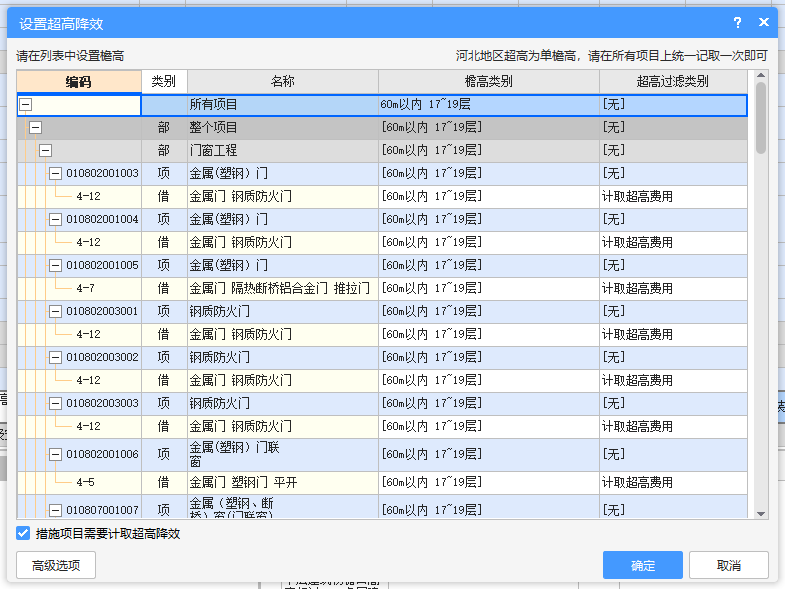
Task: Confirm with the 确定 button
Action: (x=643, y=565)
